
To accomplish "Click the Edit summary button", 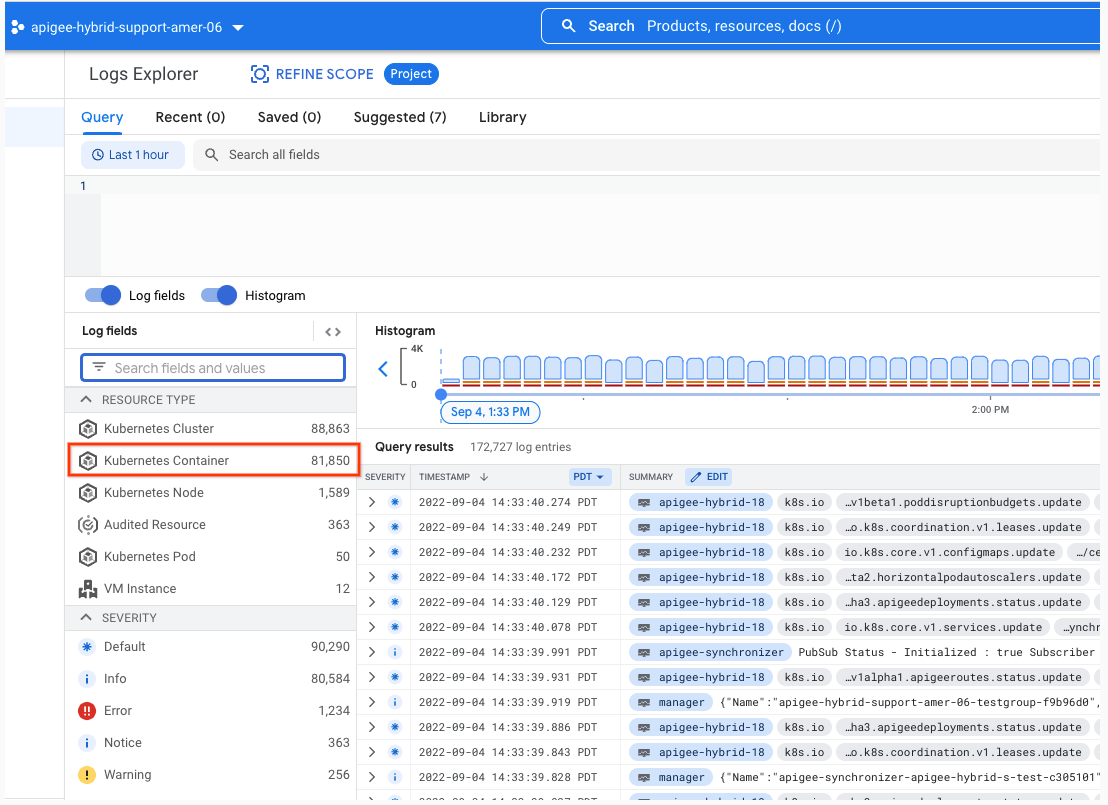I will pos(708,477).
